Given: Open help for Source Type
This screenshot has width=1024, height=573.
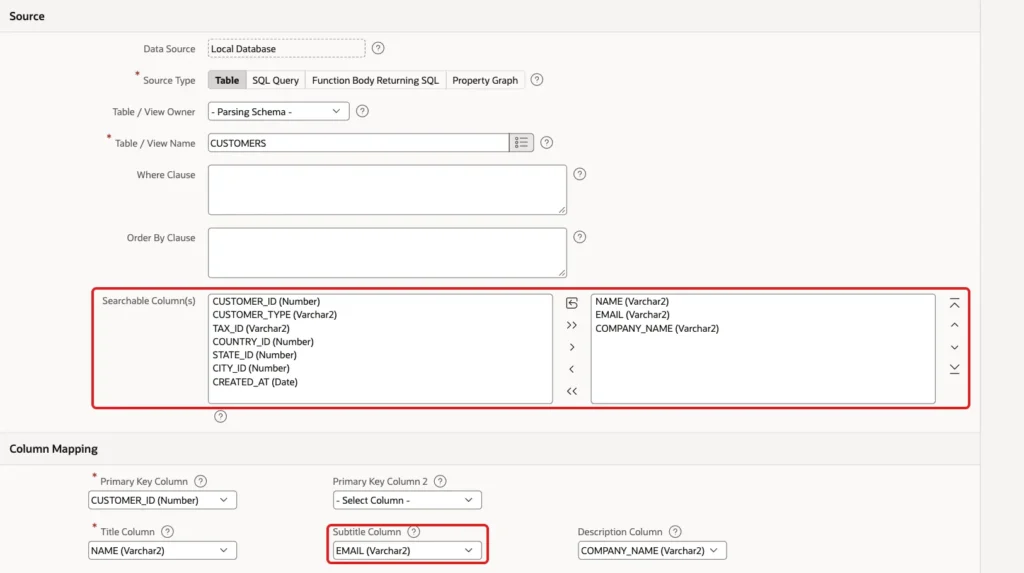Looking at the screenshot, I should (536, 80).
